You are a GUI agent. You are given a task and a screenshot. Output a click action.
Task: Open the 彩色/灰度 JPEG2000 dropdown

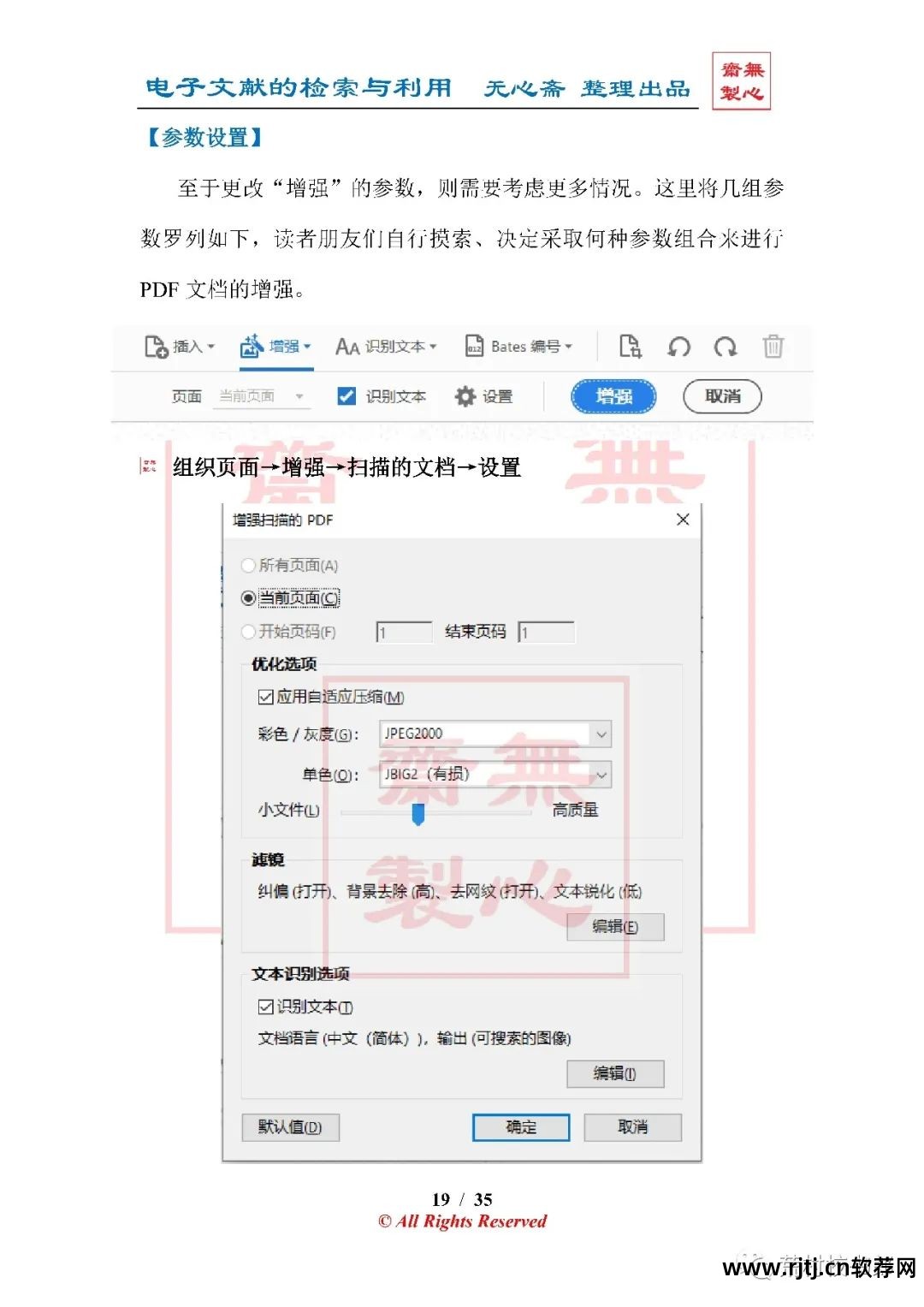click(603, 734)
